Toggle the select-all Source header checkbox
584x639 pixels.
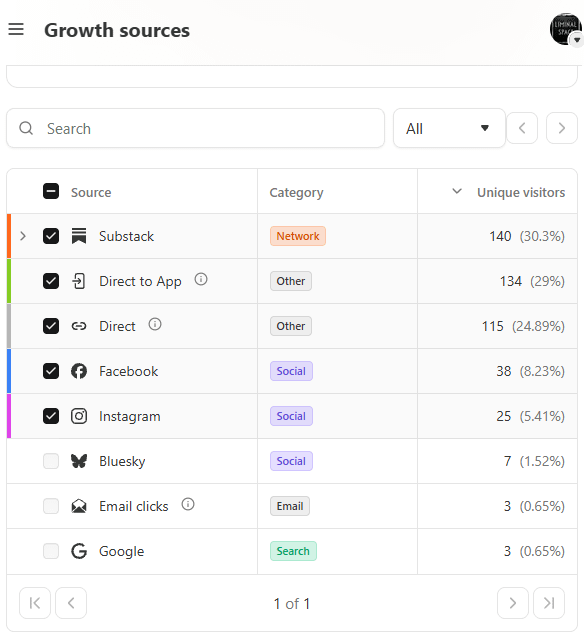(x=51, y=191)
